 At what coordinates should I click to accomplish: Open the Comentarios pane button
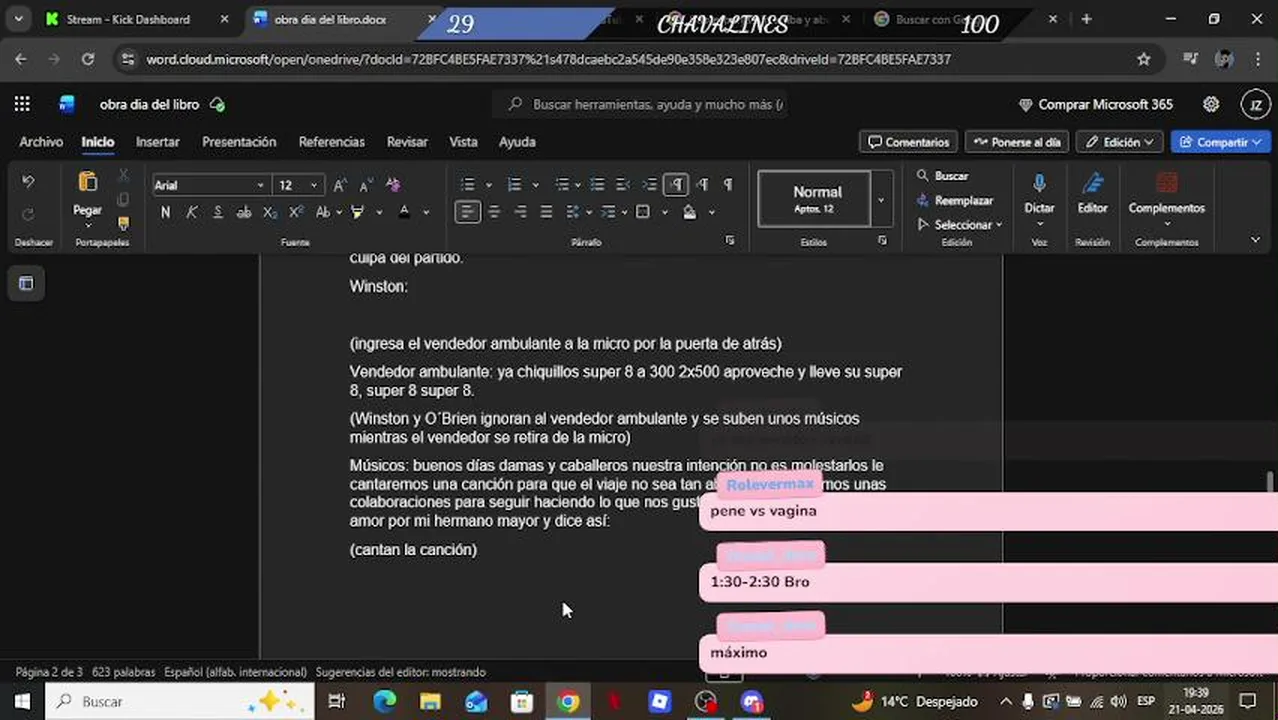pyautogui.click(x=909, y=142)
